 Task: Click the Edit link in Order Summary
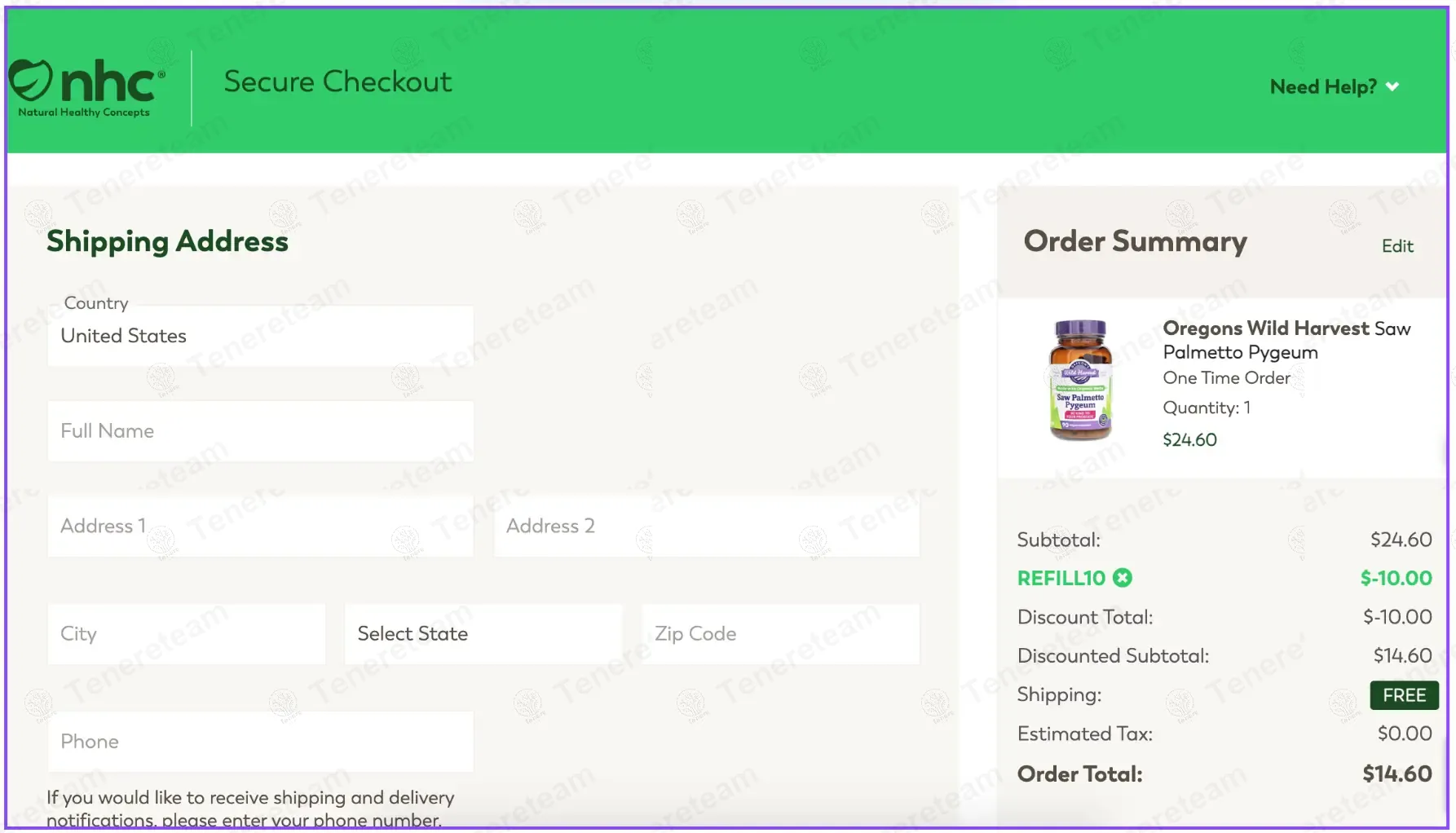[1397, 246]
